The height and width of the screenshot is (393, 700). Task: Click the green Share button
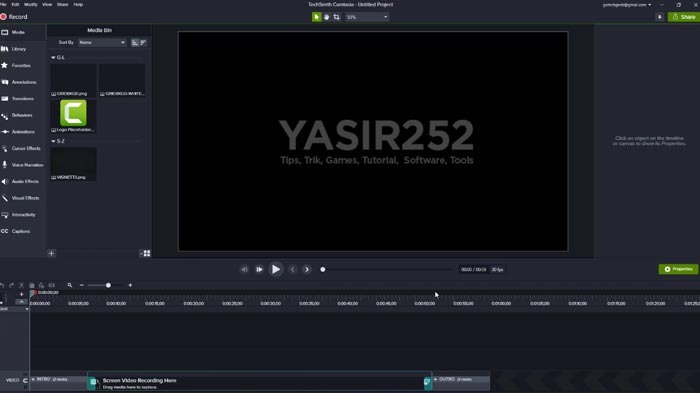(683, 17)
